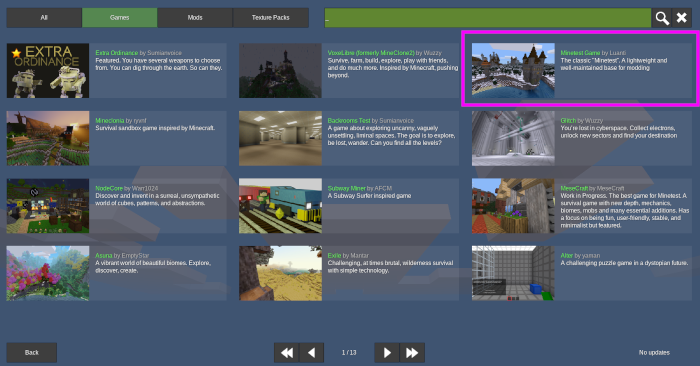
Task: Open the VoxeLibre castle thumbnail
Action: (280, 71)
